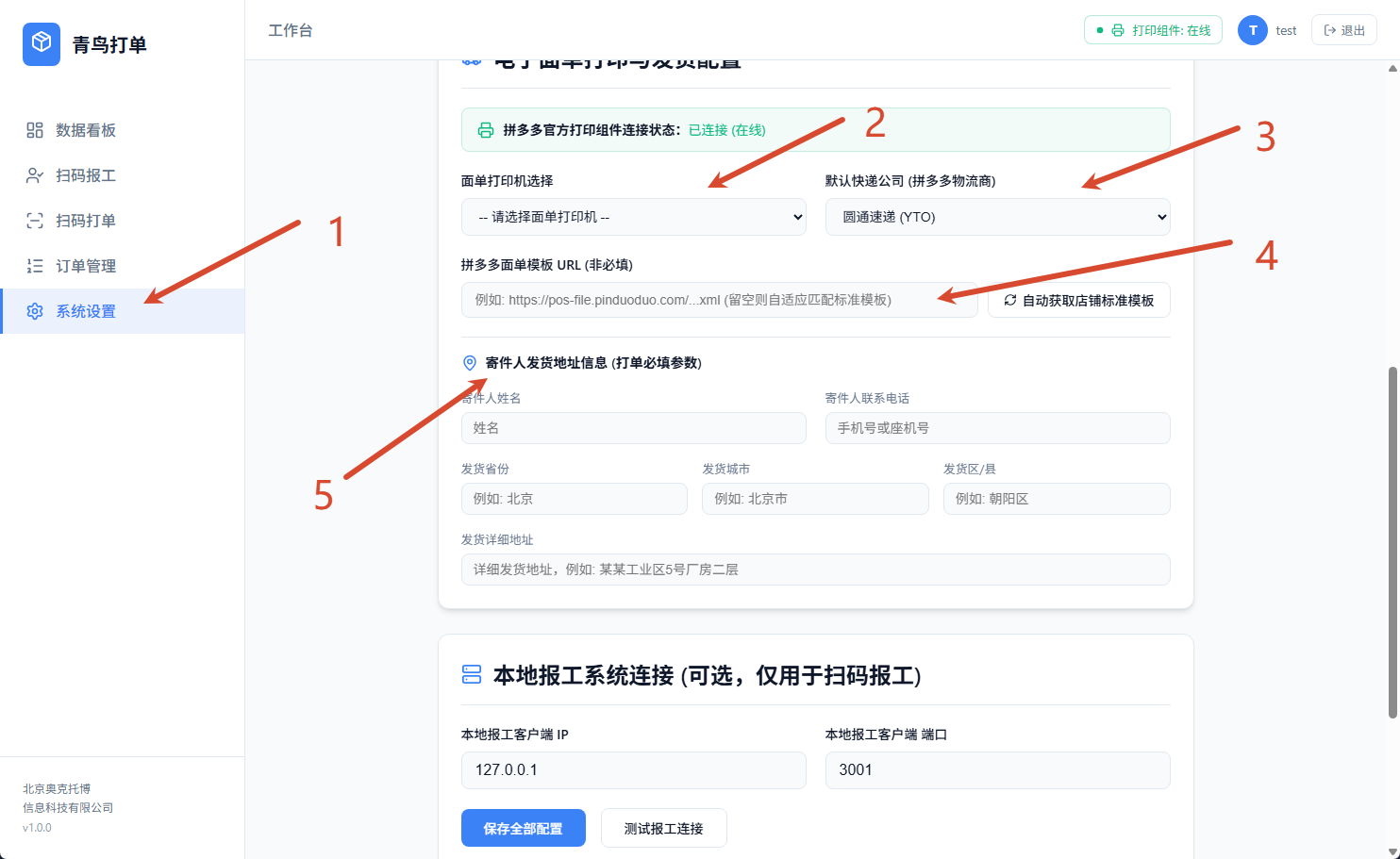The height and width of the screenshot is (859, 1400).
Task: Focus the 发货城市 city input
Action: (815, 499)
